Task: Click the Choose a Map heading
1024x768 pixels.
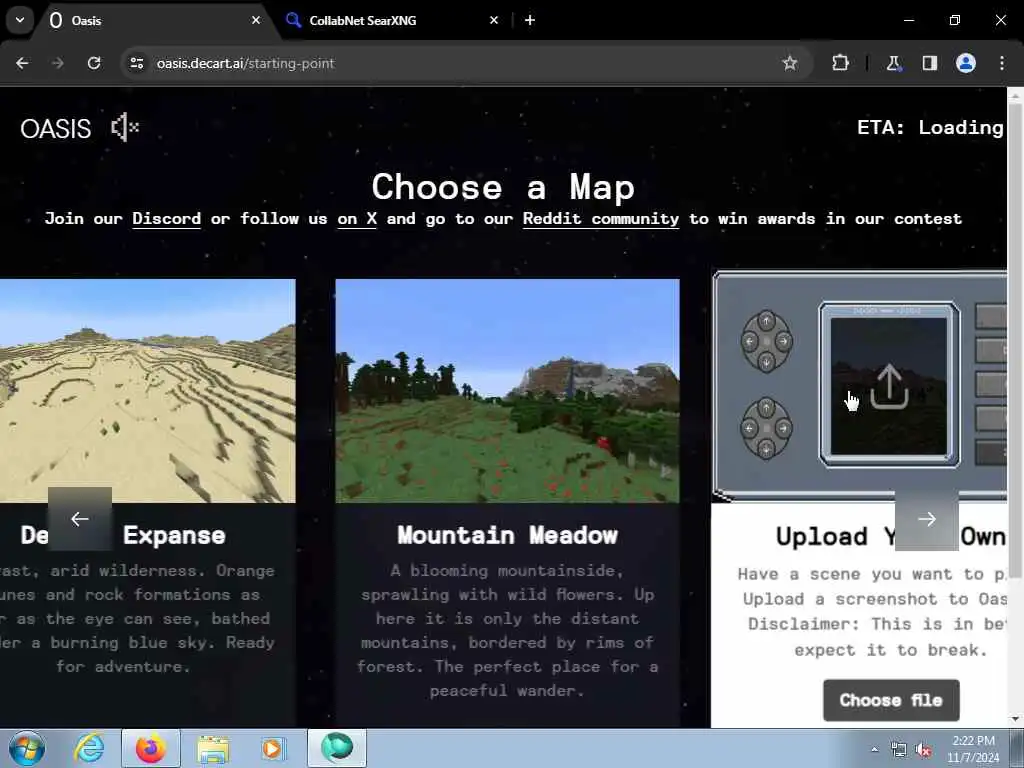Action: pos(503,187)
